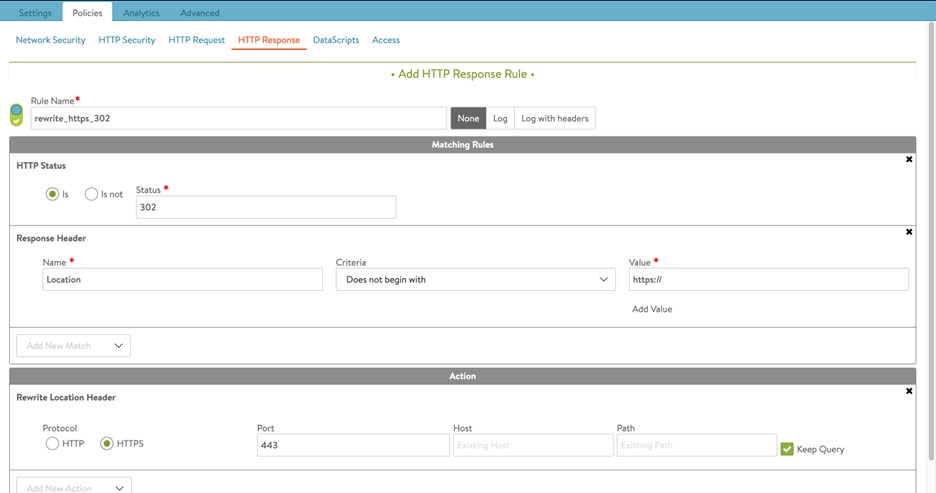
Task: Select the 'Is not' status radio button
Action: pyautogui.click(x=92, y=194)
